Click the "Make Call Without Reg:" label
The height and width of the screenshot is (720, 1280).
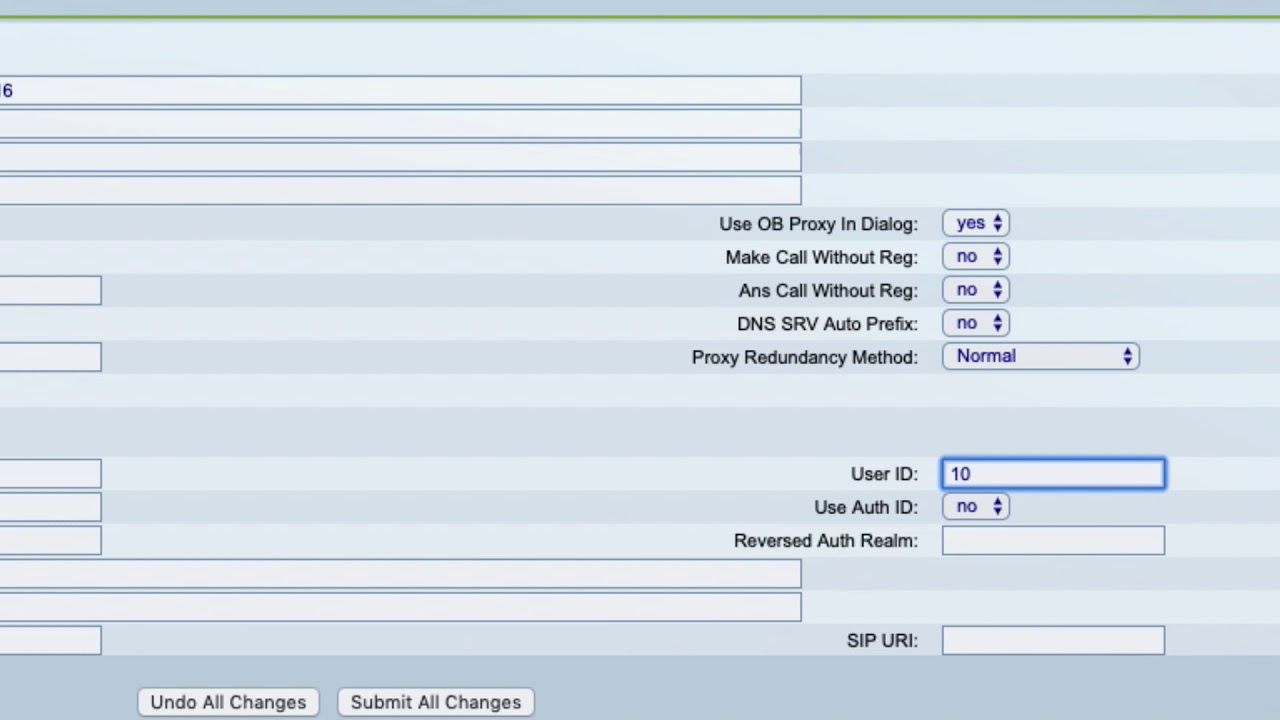click(x=821, y=257)
